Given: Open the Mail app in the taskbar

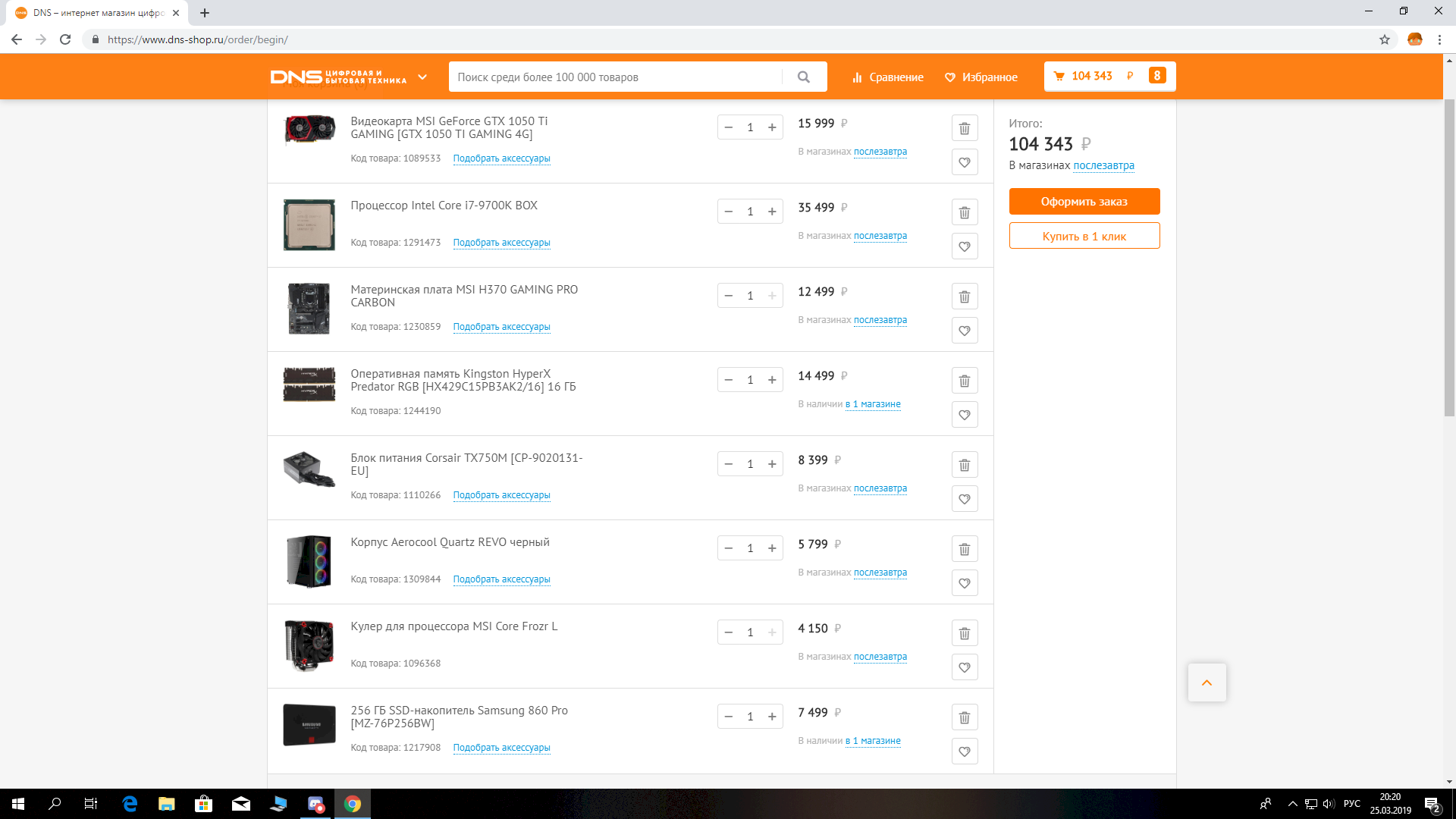Looking at the screenshot, I should [x=241, y=804].
